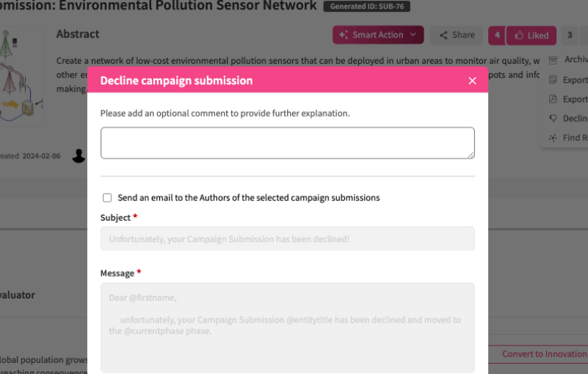Click the like count badge showing 4
This screenshot has width=588, height=374.
497,36
